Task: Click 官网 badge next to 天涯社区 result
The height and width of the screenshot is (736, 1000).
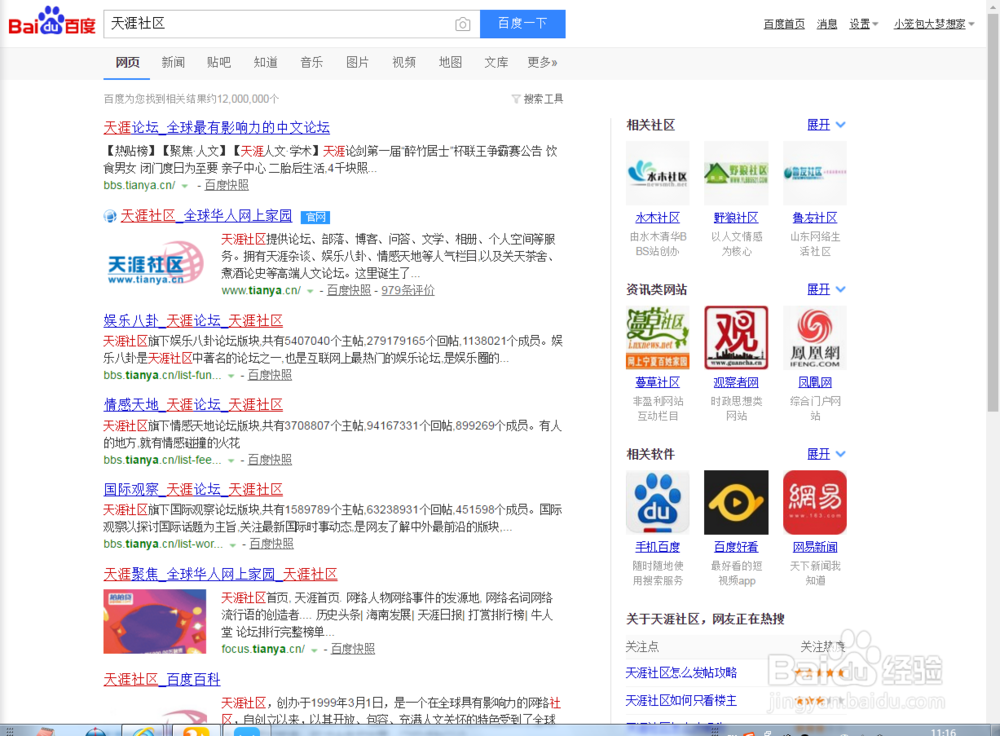Action: coord(315,217)
